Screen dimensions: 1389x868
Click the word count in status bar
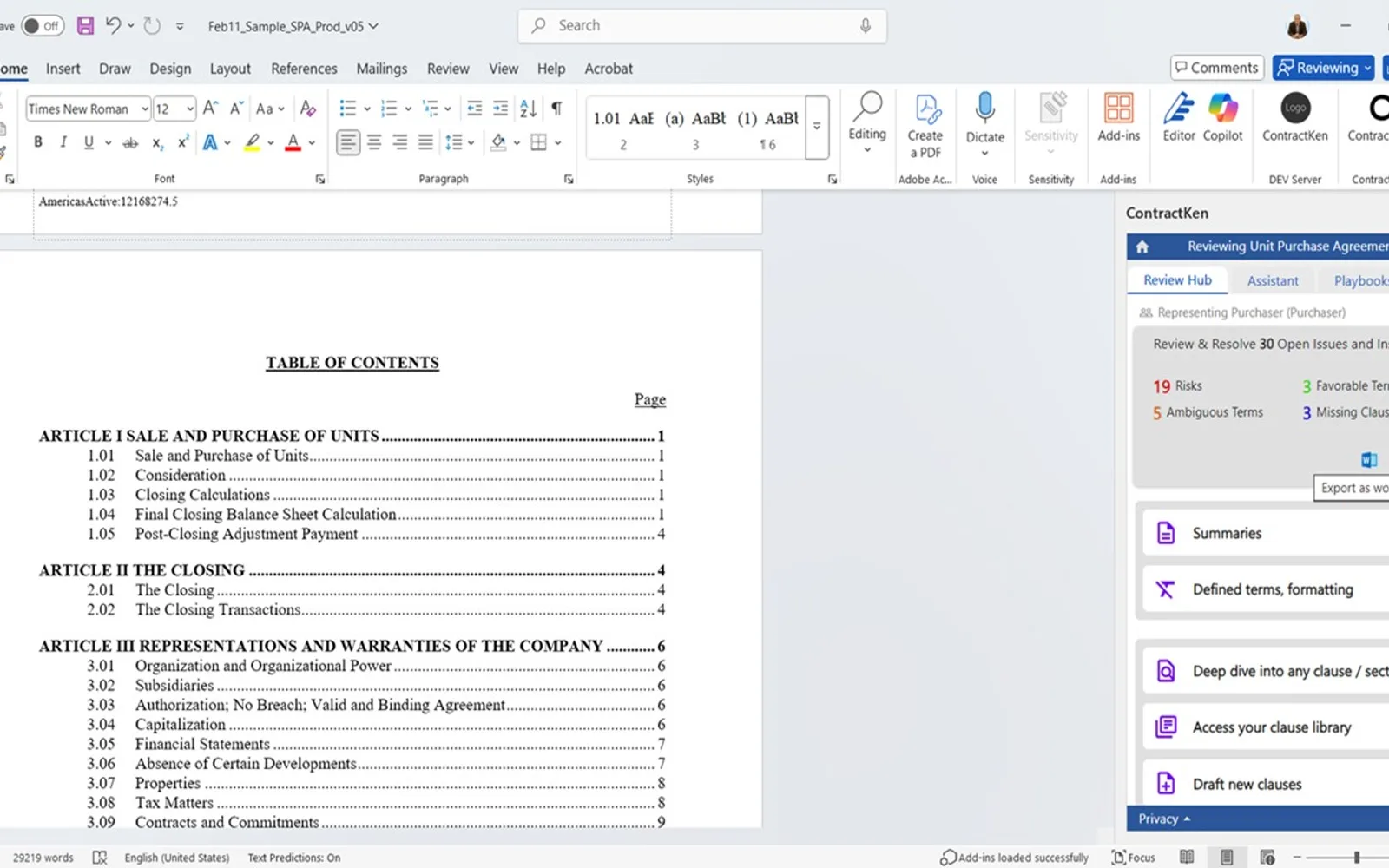[x=43, y=857]
